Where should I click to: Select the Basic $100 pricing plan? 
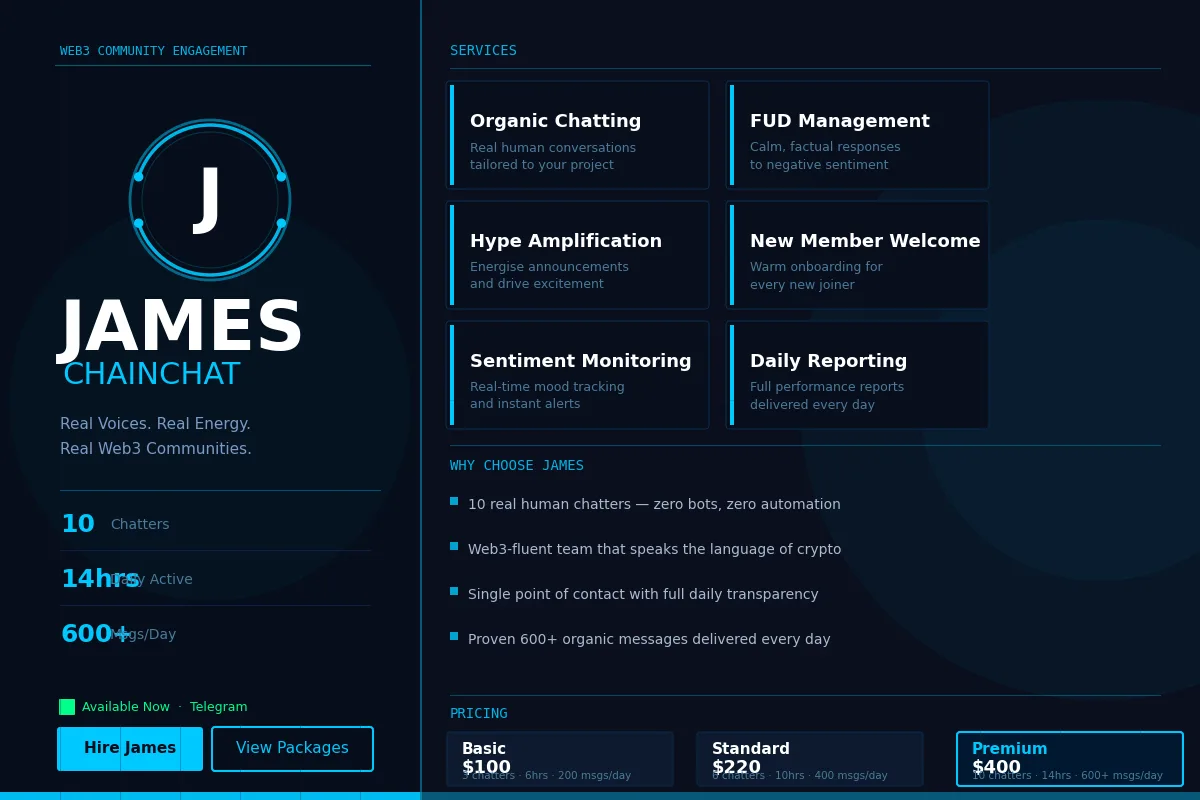click(x=560, y=759)
